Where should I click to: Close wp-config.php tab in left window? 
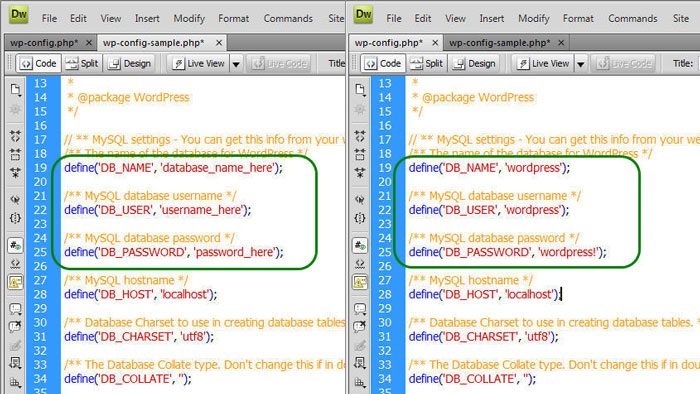89,43
